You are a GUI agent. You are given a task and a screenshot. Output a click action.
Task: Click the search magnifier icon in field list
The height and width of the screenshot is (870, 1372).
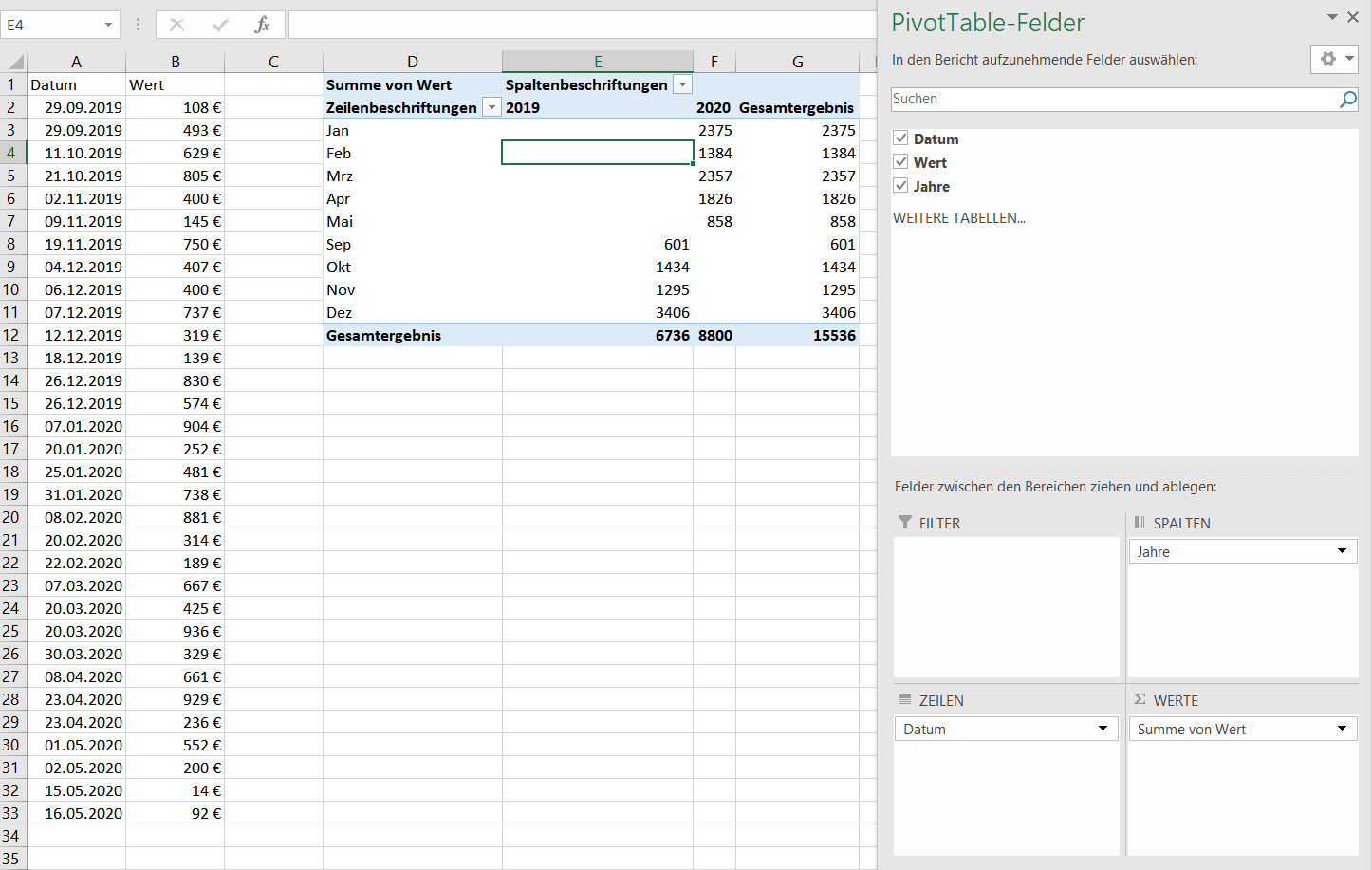click(1347, 99)
